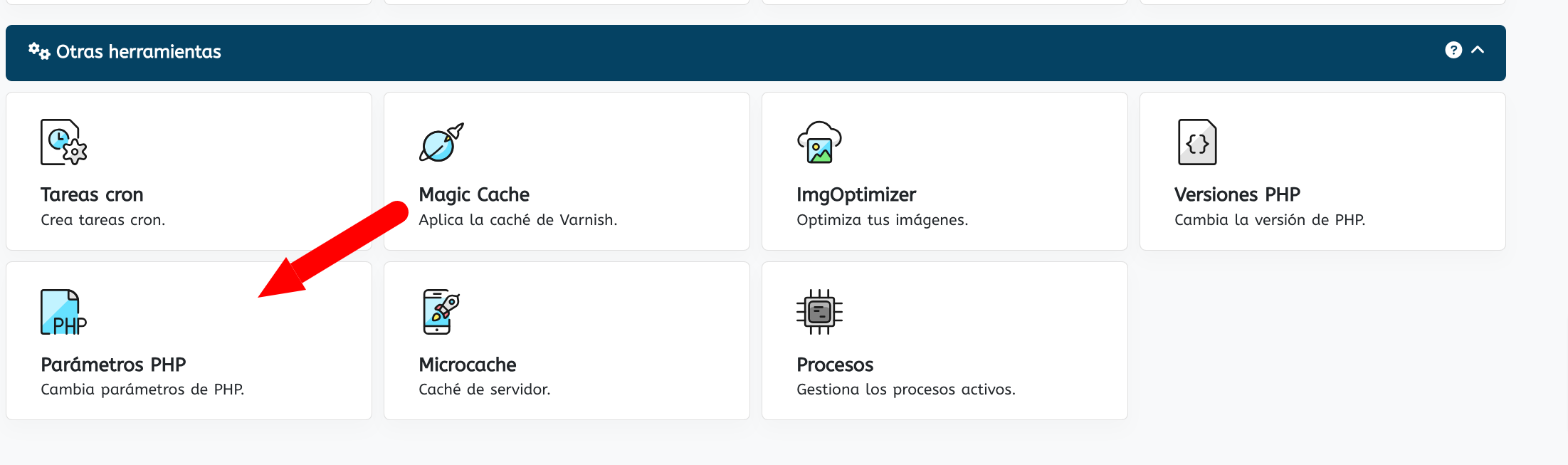Image resolution: width=1568 pixels, height=465 pixels.
Task: Open the help question mark icon
Action: coord(1453,50)
